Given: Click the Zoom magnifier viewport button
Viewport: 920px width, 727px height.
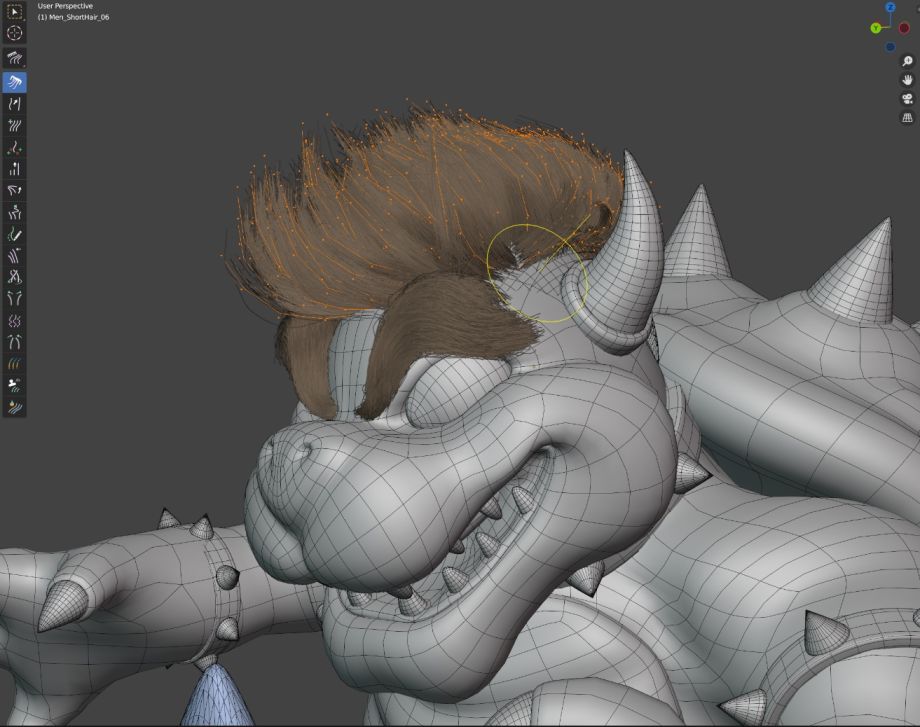Looking at the screenshot, I should [x=907, y=61].
